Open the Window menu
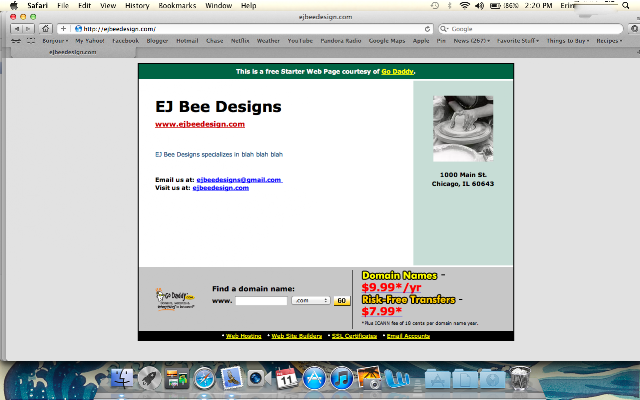This screenshot has height=400, width=640. 218,5
